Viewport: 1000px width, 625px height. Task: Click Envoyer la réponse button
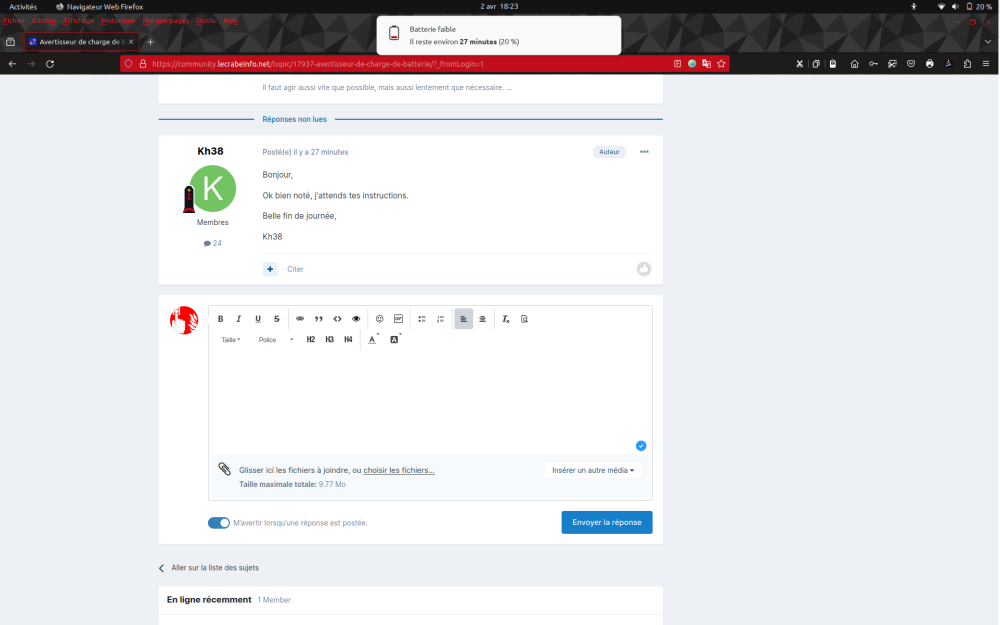coord(607,522)
